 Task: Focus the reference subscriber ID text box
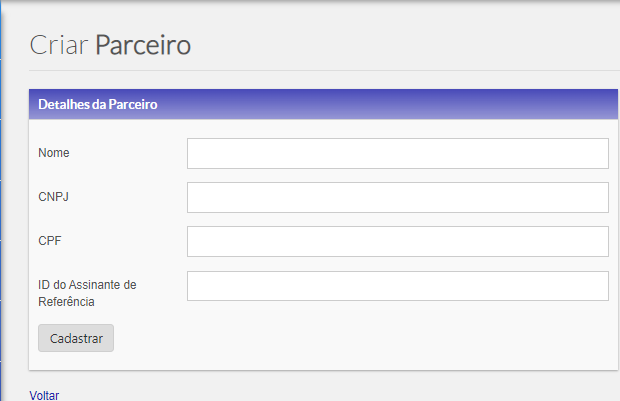pyautogui.click(x=397, y=286)
